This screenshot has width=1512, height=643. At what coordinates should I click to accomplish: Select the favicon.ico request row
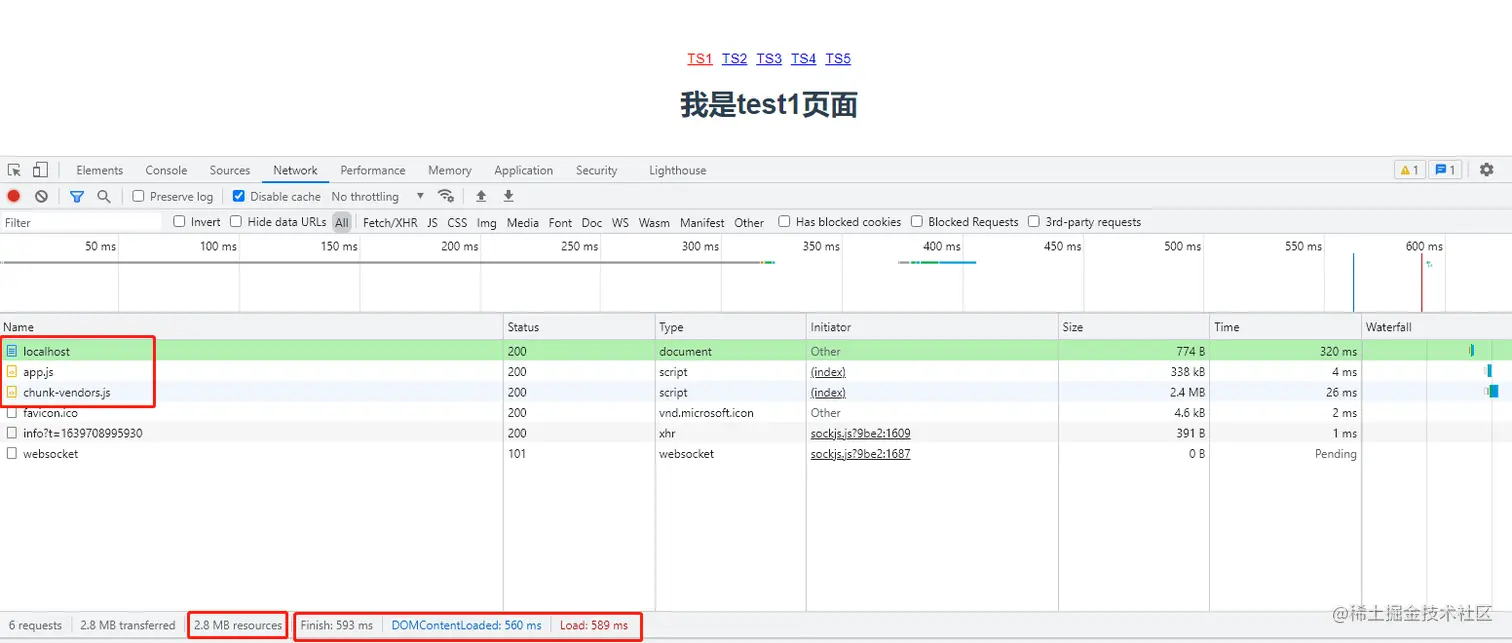click(x=756, y=413)
